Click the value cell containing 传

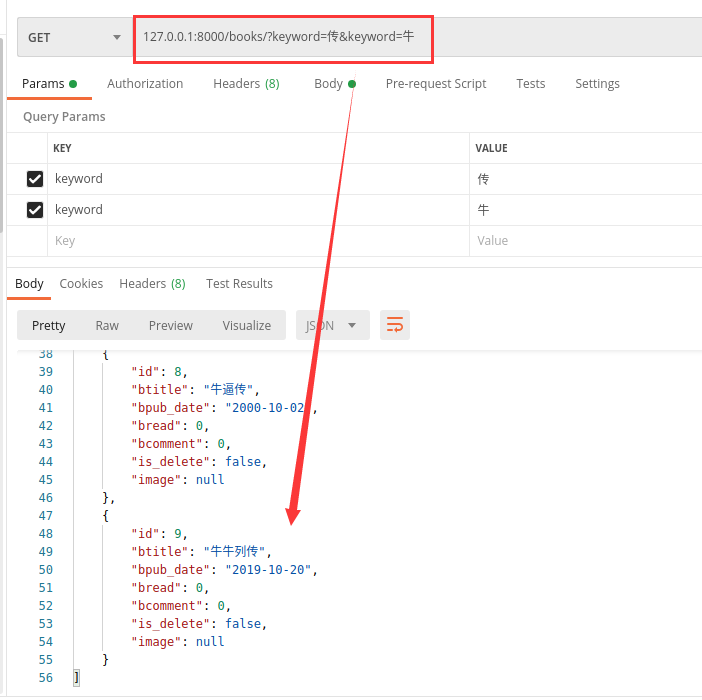tap(586, 179)
